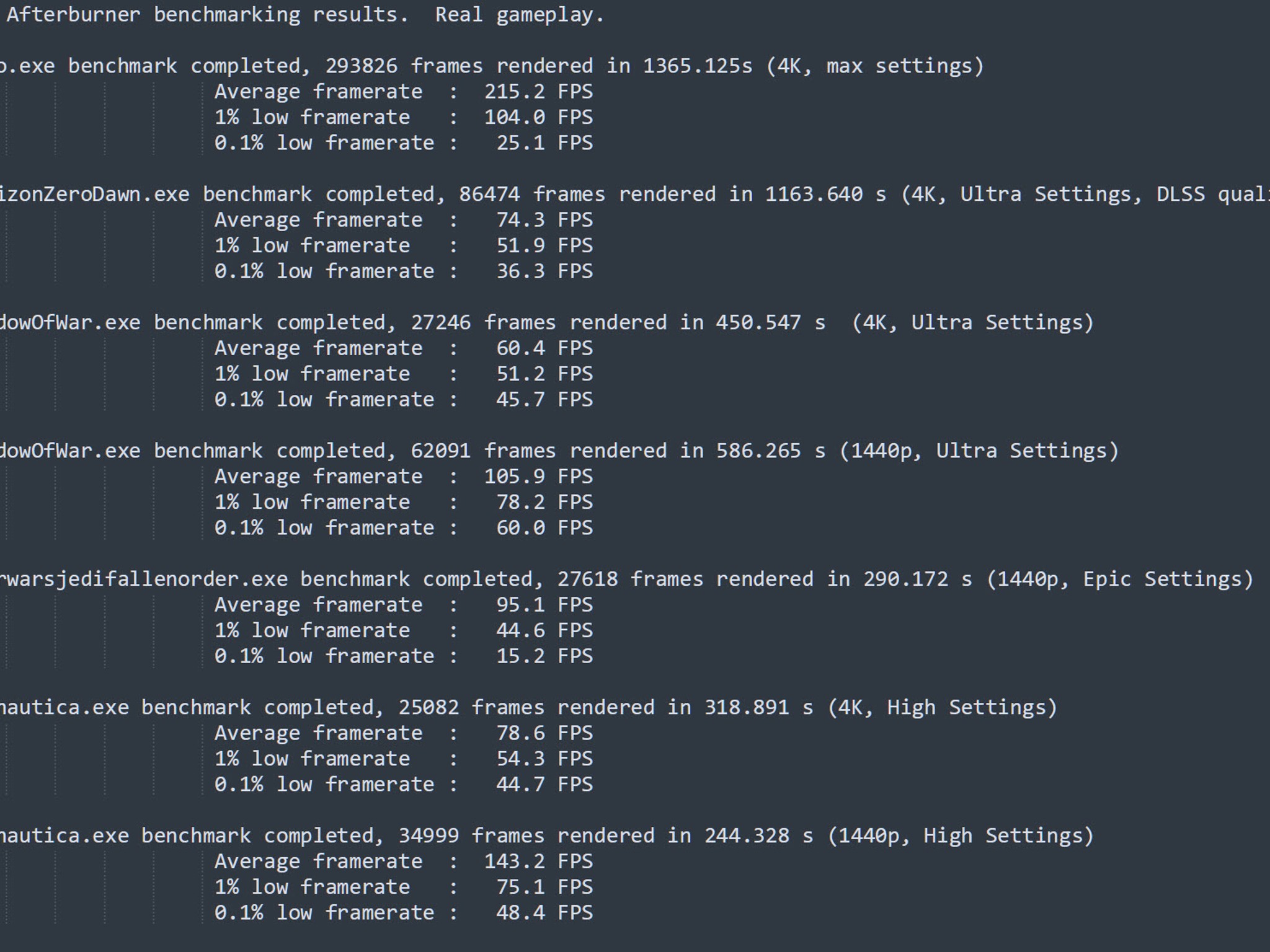
Task: Click the 293826 frames rendered line
Action: click(x=492, y=66)
